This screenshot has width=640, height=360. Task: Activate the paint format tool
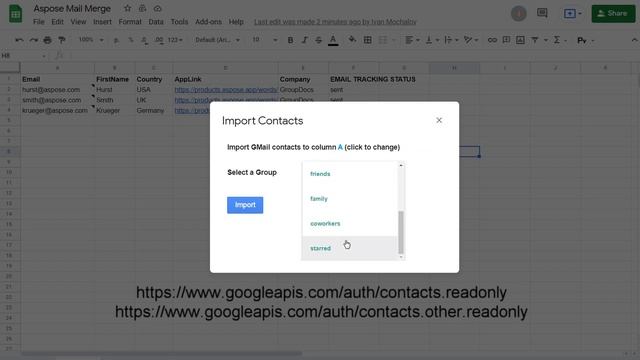62,40
